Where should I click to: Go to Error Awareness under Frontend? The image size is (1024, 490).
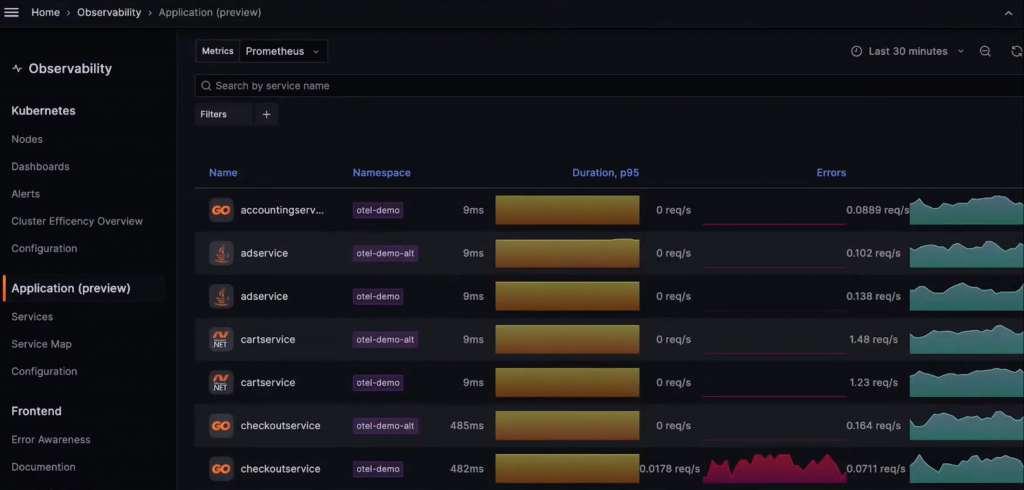(x=50, y=440)
